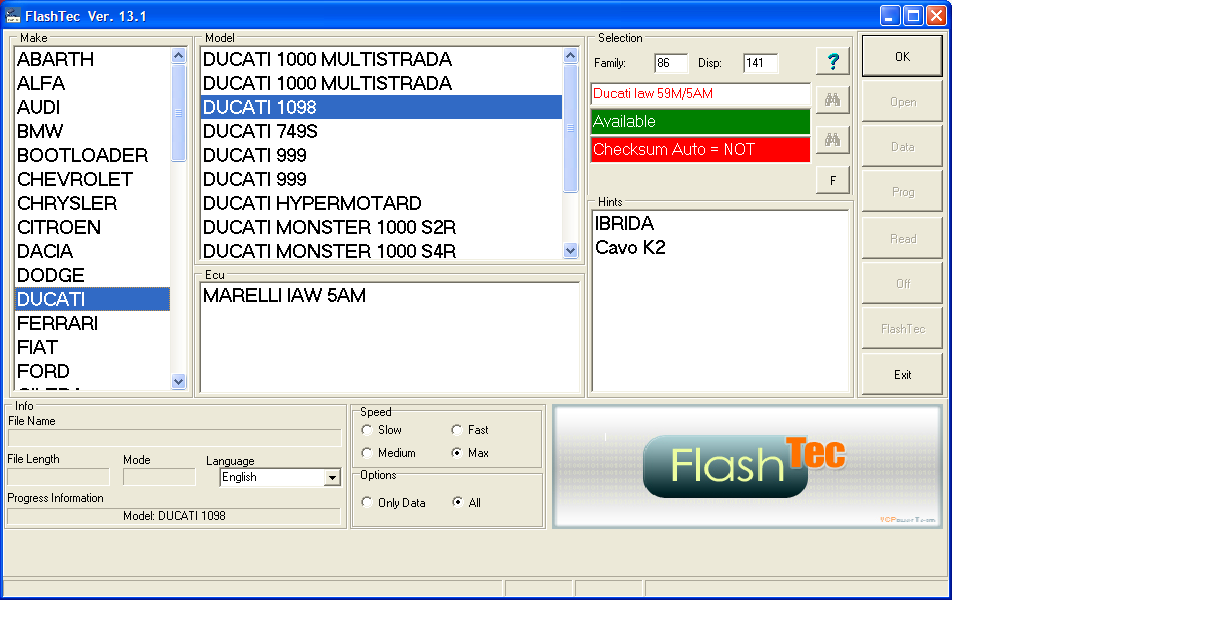Select Slow speed option

[367, 430]
